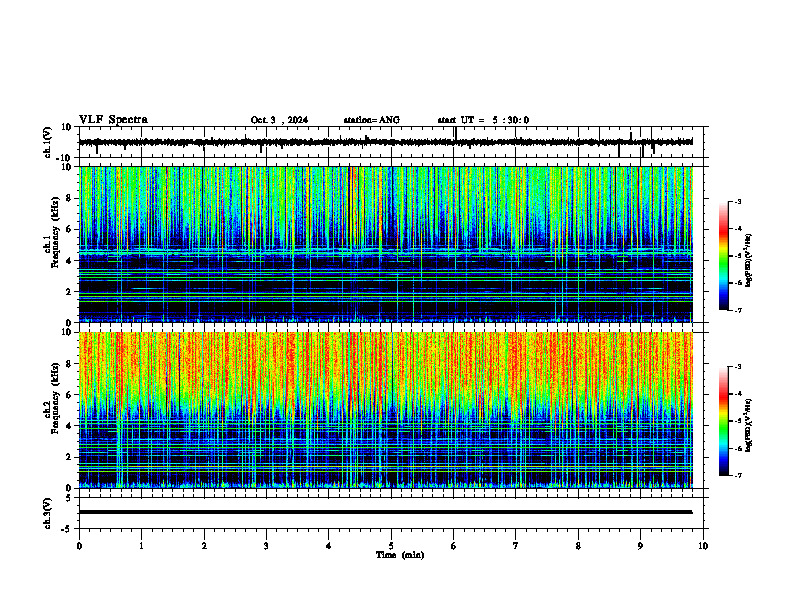Viewport: 792px width, 612px height.
Task: Click the "-7" label on ch.2 color scale
Action: coord(738,476)
